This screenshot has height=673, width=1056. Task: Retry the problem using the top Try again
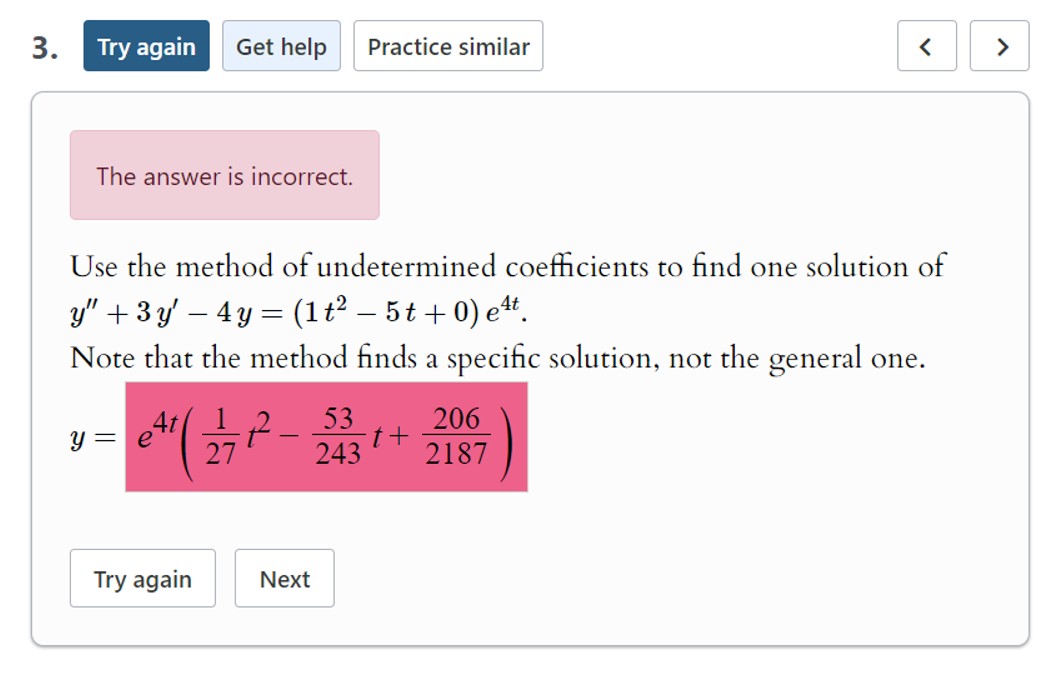click(146, 46)
